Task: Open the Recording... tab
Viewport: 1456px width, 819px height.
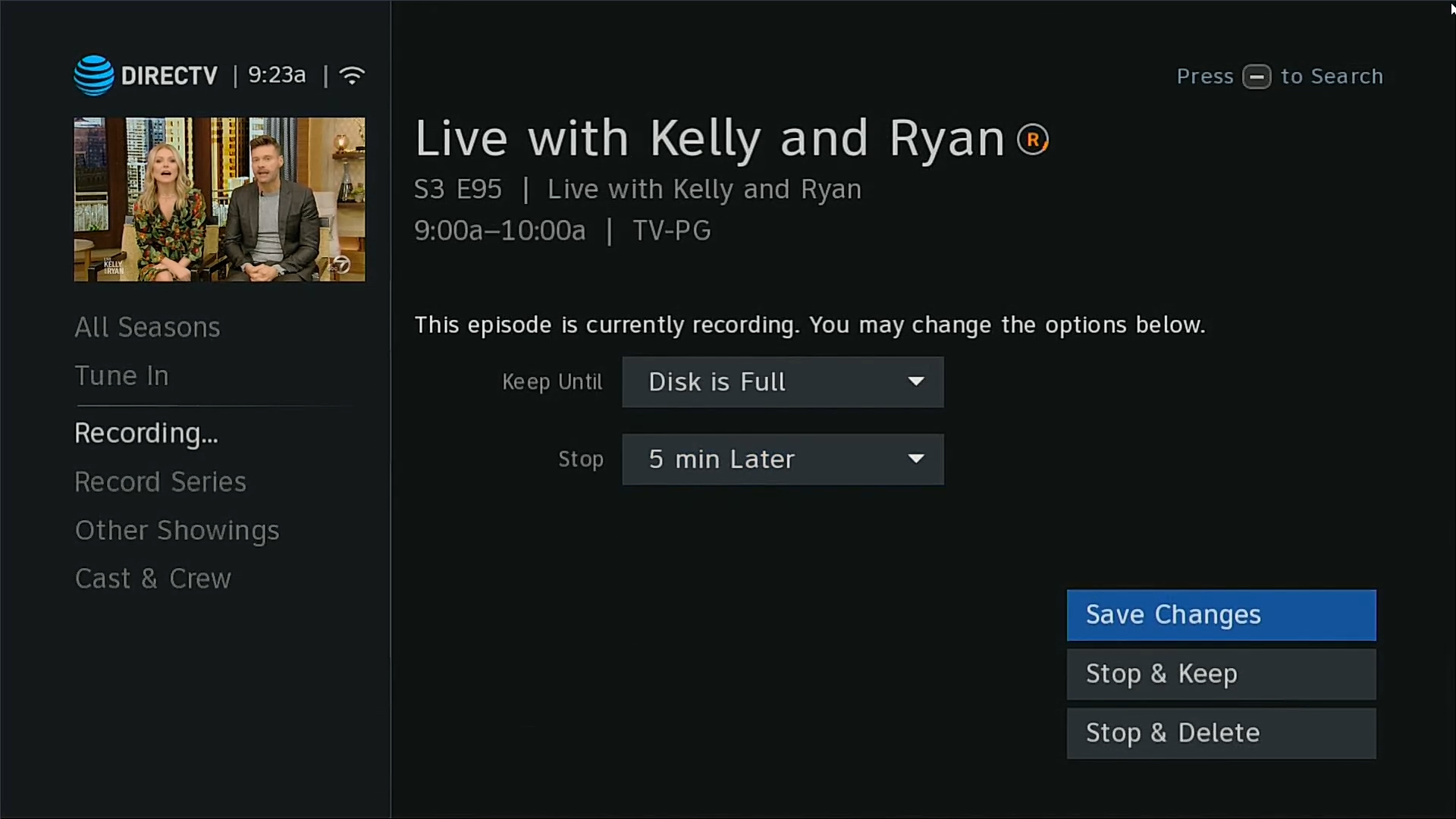Action: point(146,433)
